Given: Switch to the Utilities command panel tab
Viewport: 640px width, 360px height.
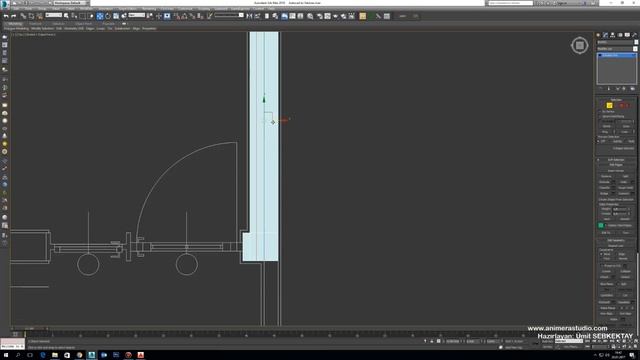Looking at the screenshot, I should pyautogui.click(x=634, y=35).
